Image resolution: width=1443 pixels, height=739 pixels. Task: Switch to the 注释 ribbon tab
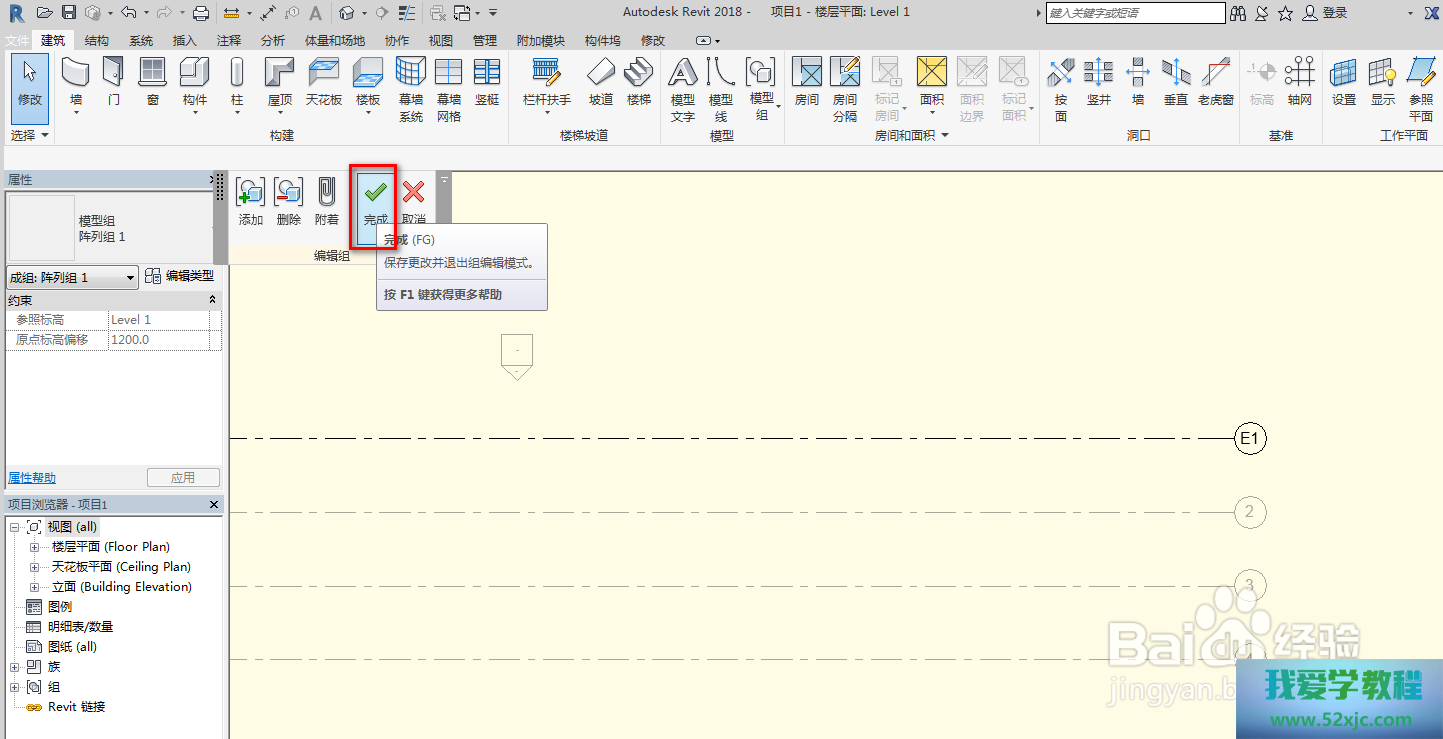tap(228, 41)
